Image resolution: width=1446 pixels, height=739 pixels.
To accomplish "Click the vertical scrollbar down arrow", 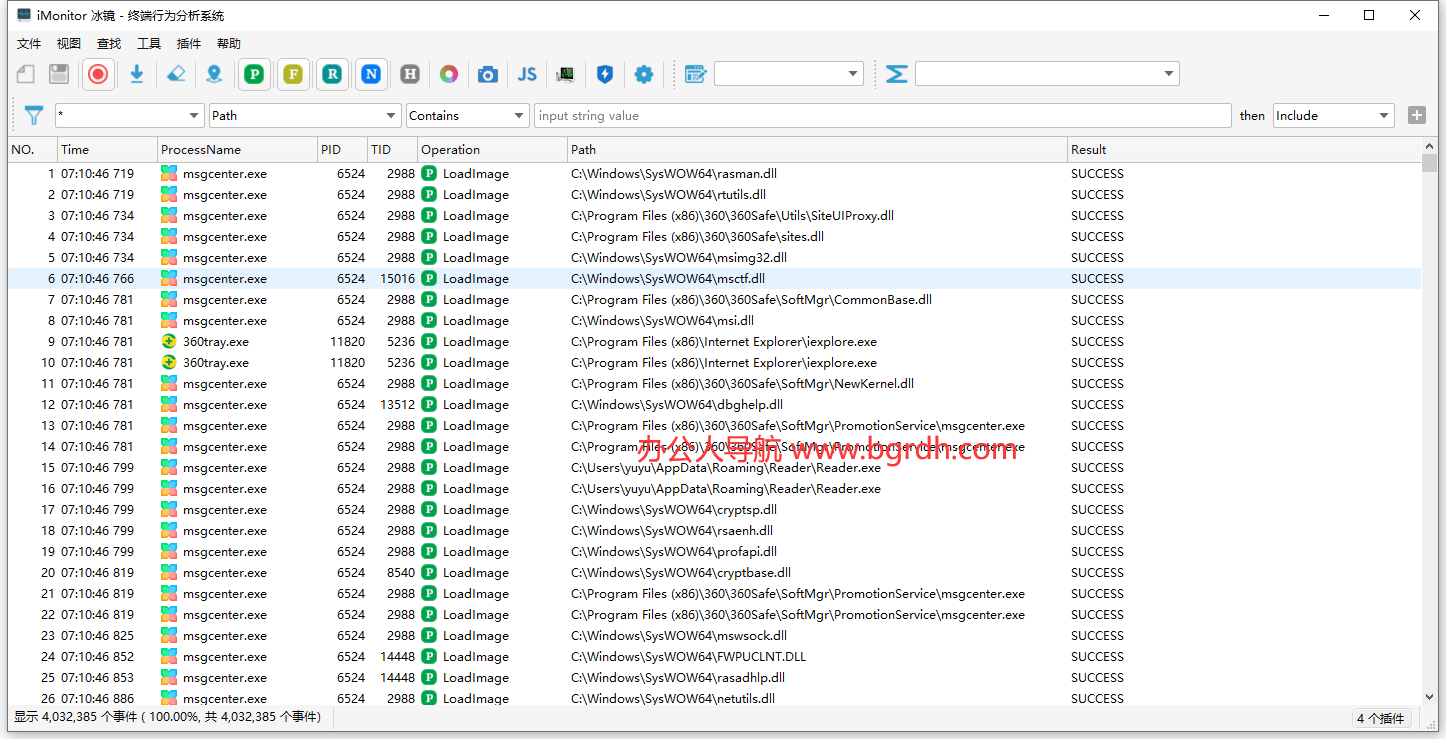I will pyautogui.click(x=1429, y=697).
